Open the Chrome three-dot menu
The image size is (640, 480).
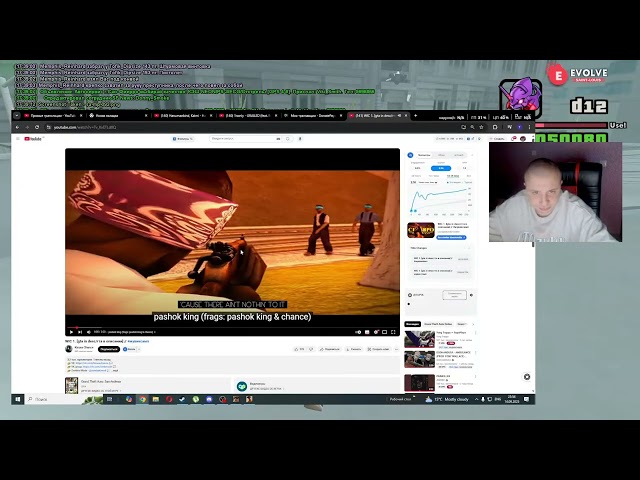pos(529,127)
